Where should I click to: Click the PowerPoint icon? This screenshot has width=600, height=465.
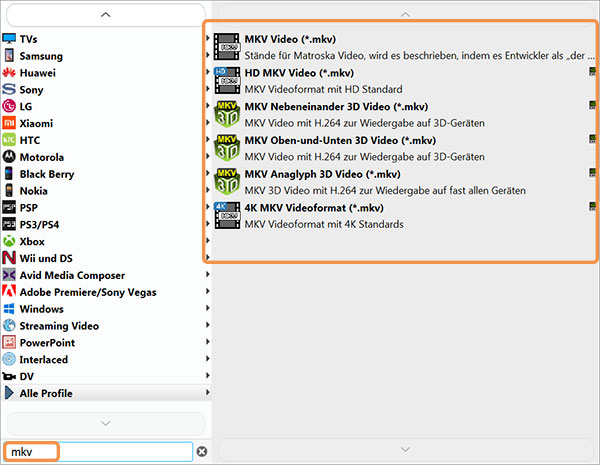[9, 342]
